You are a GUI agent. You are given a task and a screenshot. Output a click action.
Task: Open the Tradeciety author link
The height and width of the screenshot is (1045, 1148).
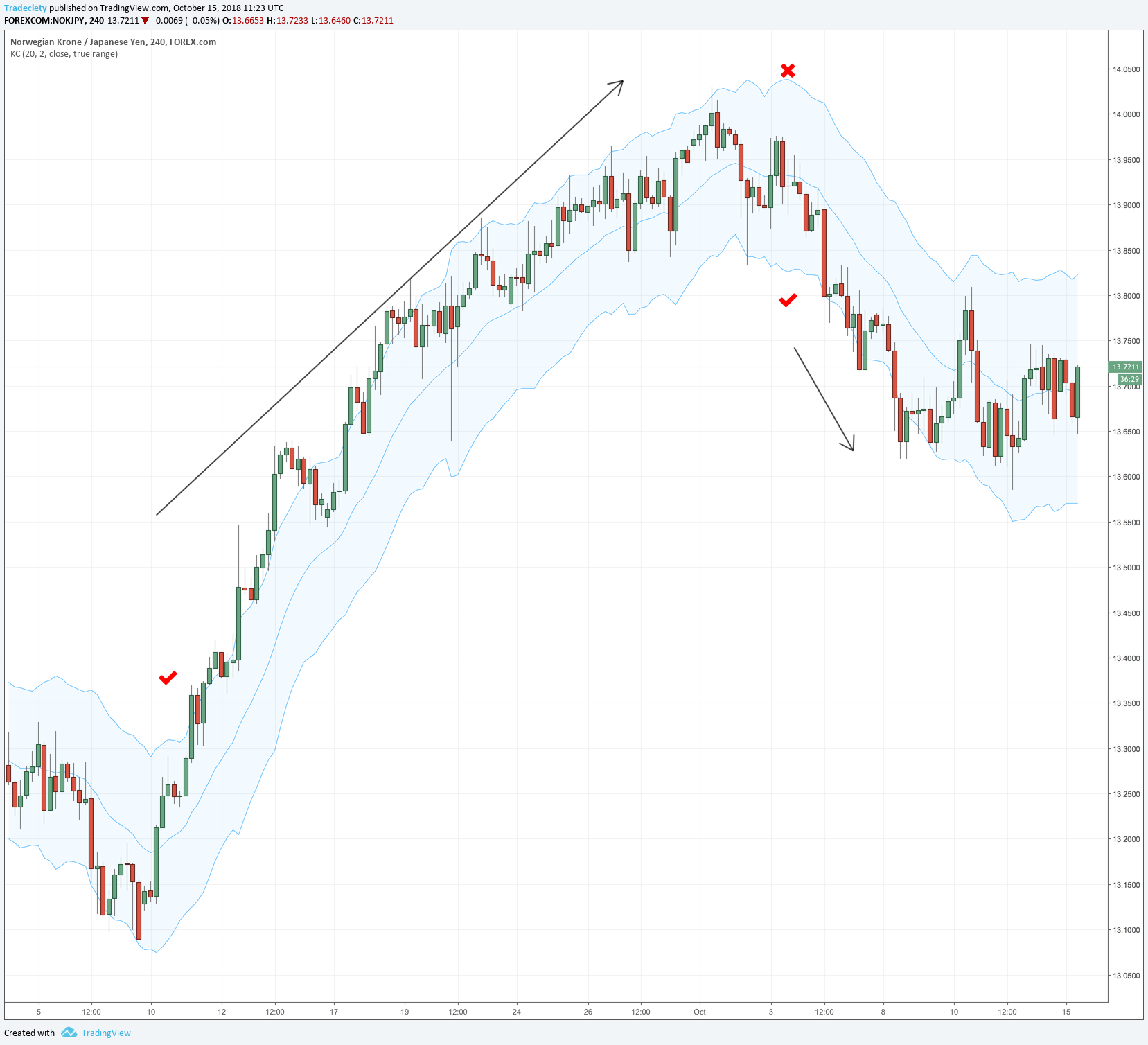coord(26,8)
